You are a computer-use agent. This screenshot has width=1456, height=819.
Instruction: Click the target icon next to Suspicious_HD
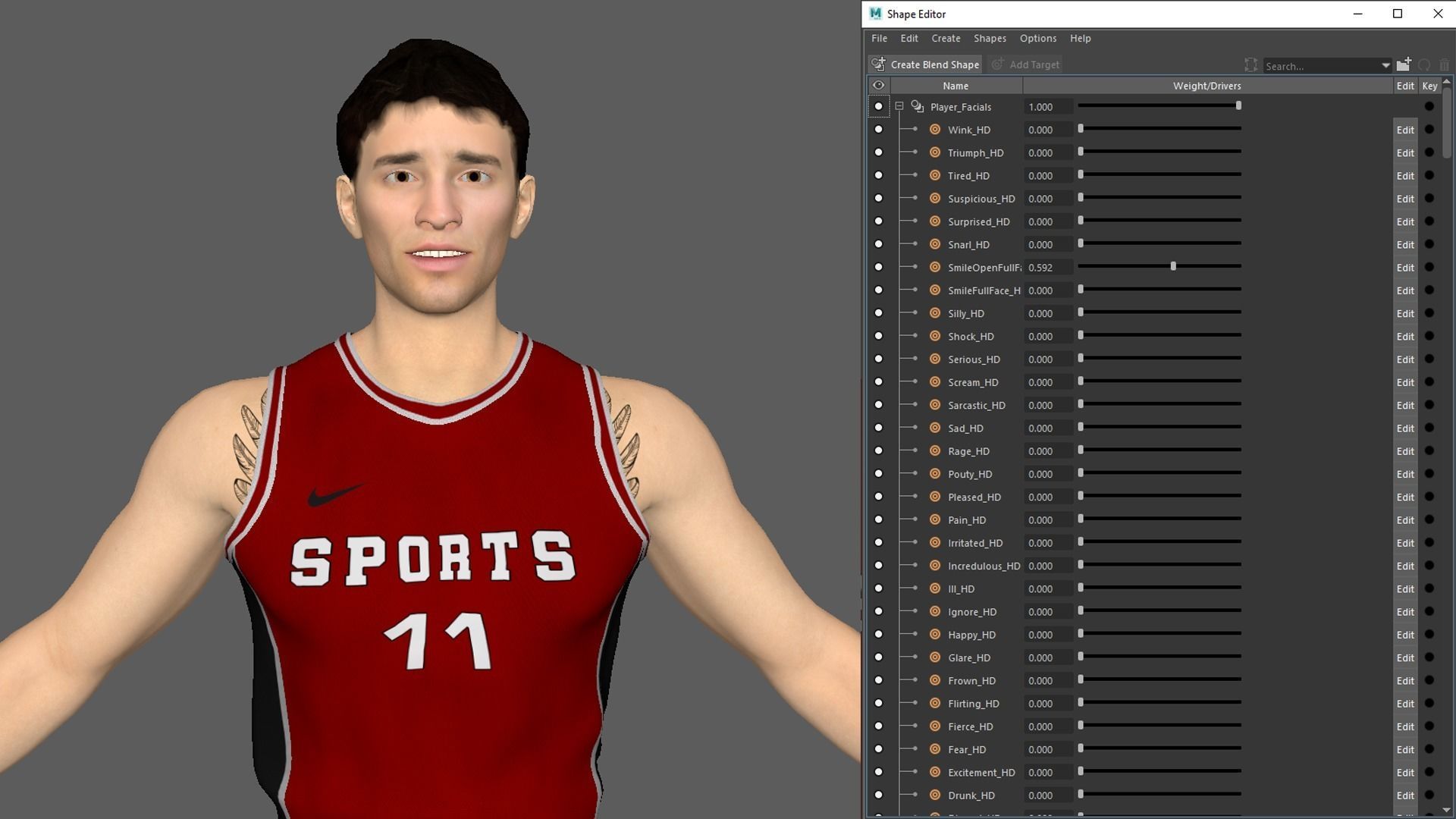point(935,198)
